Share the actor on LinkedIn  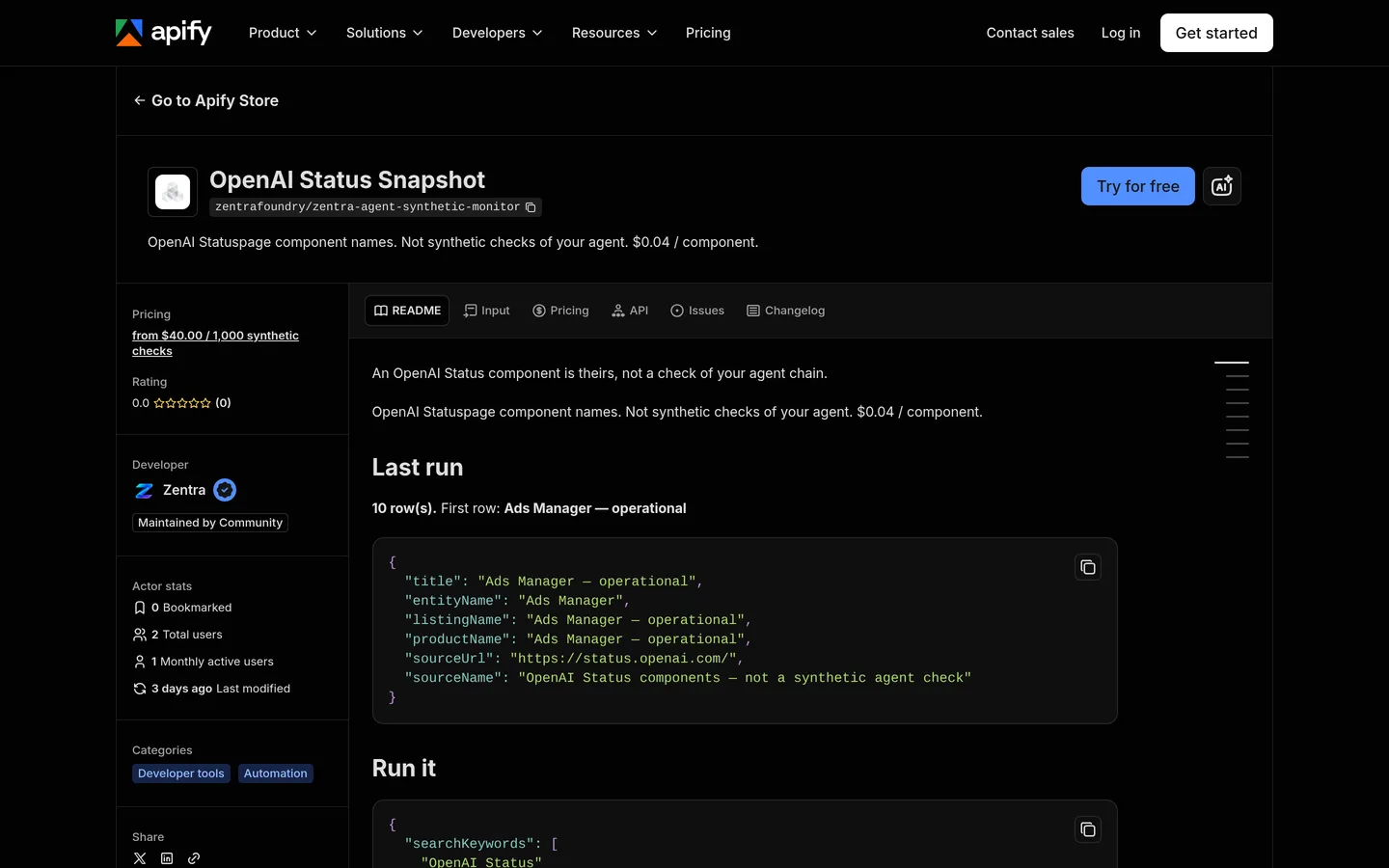click(x=167, y=858)
